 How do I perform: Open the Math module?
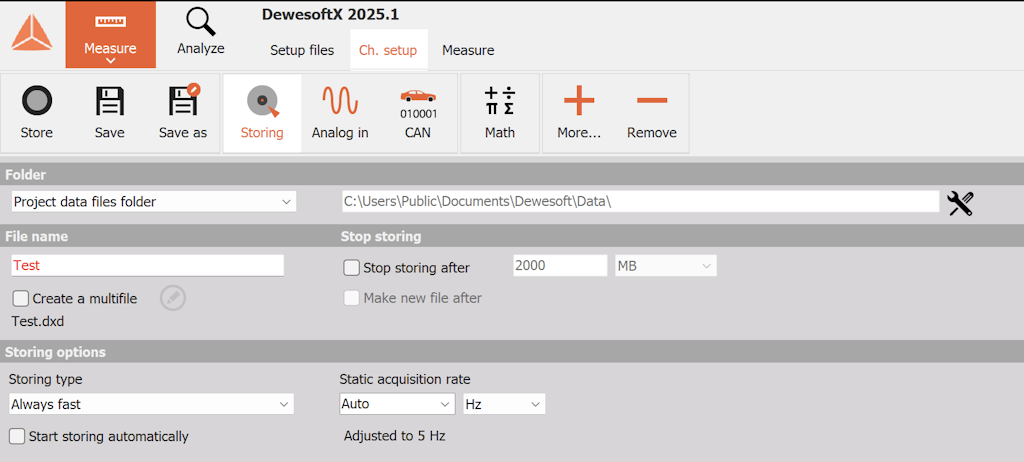pos(500,114)
